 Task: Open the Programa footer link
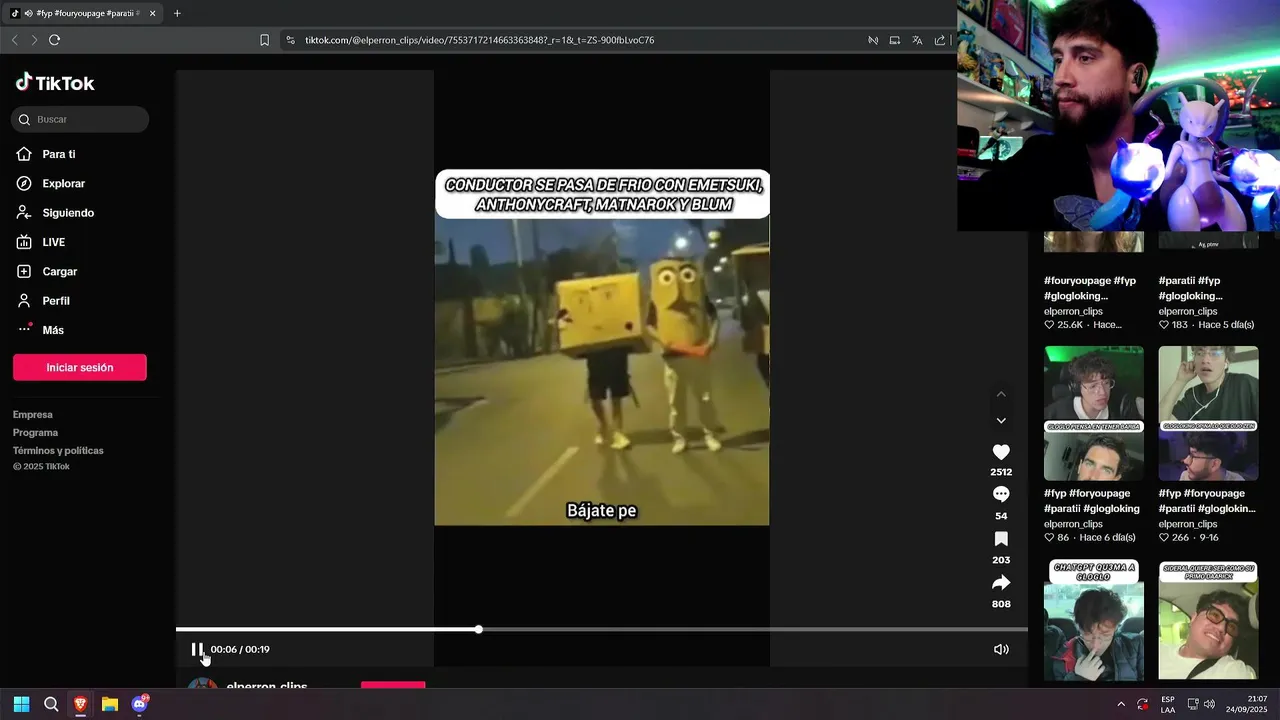pyautogui.click(x=35, y=433)
